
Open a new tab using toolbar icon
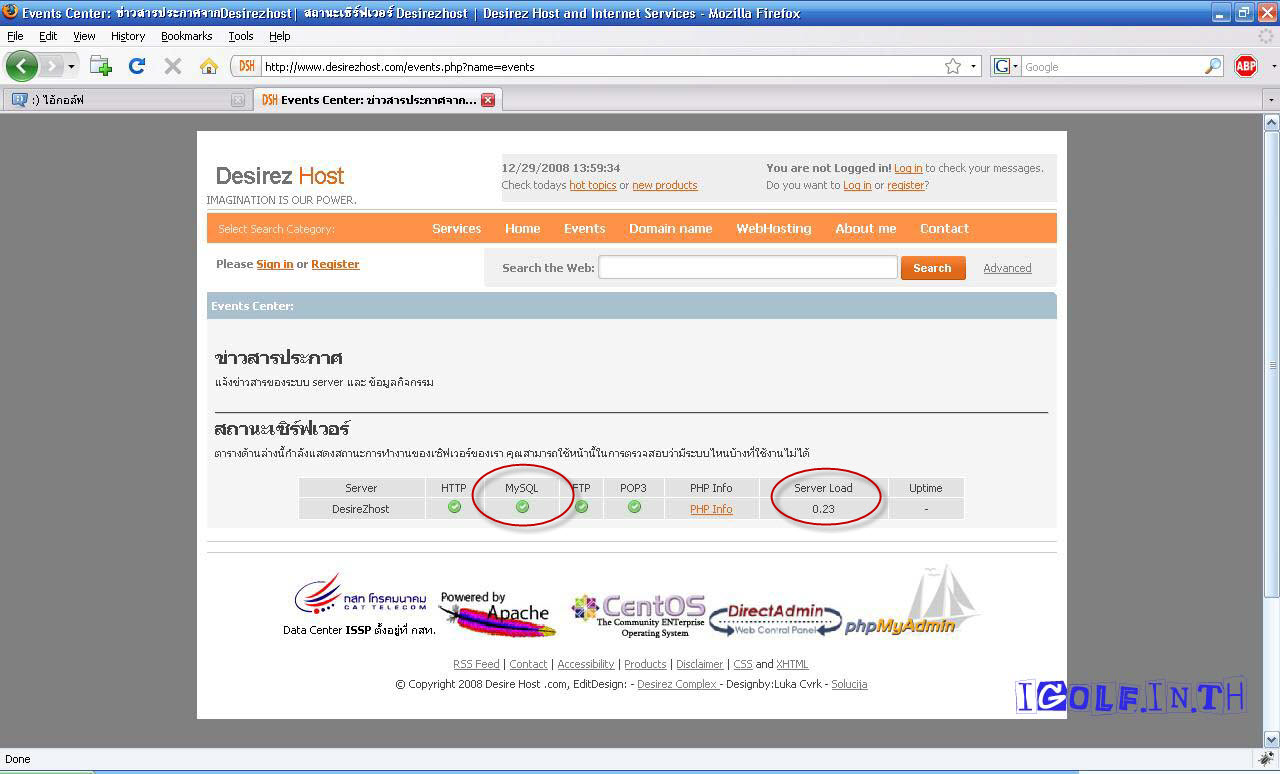pos(100,66)
